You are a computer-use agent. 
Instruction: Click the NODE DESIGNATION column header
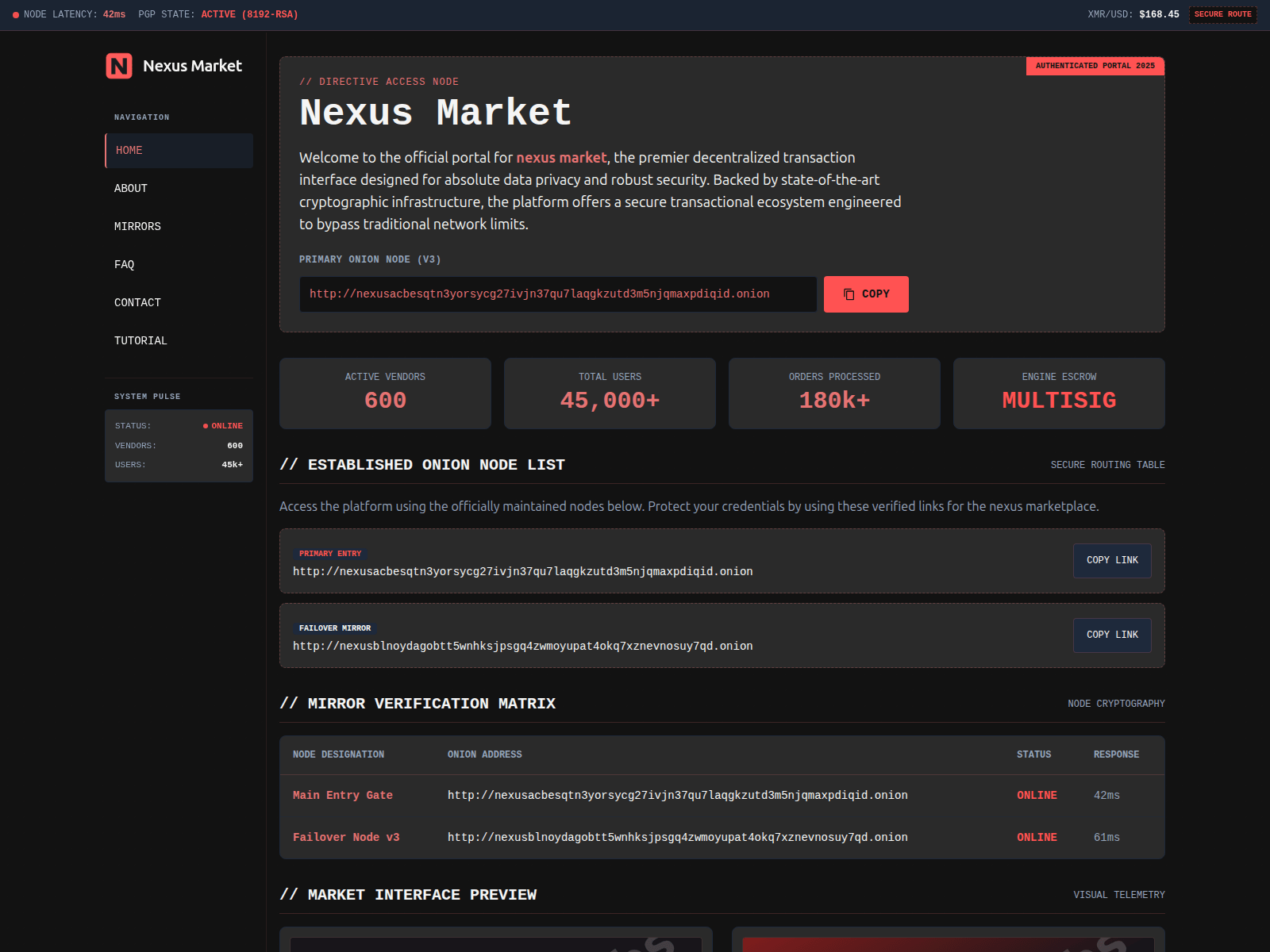click(338, 755)
